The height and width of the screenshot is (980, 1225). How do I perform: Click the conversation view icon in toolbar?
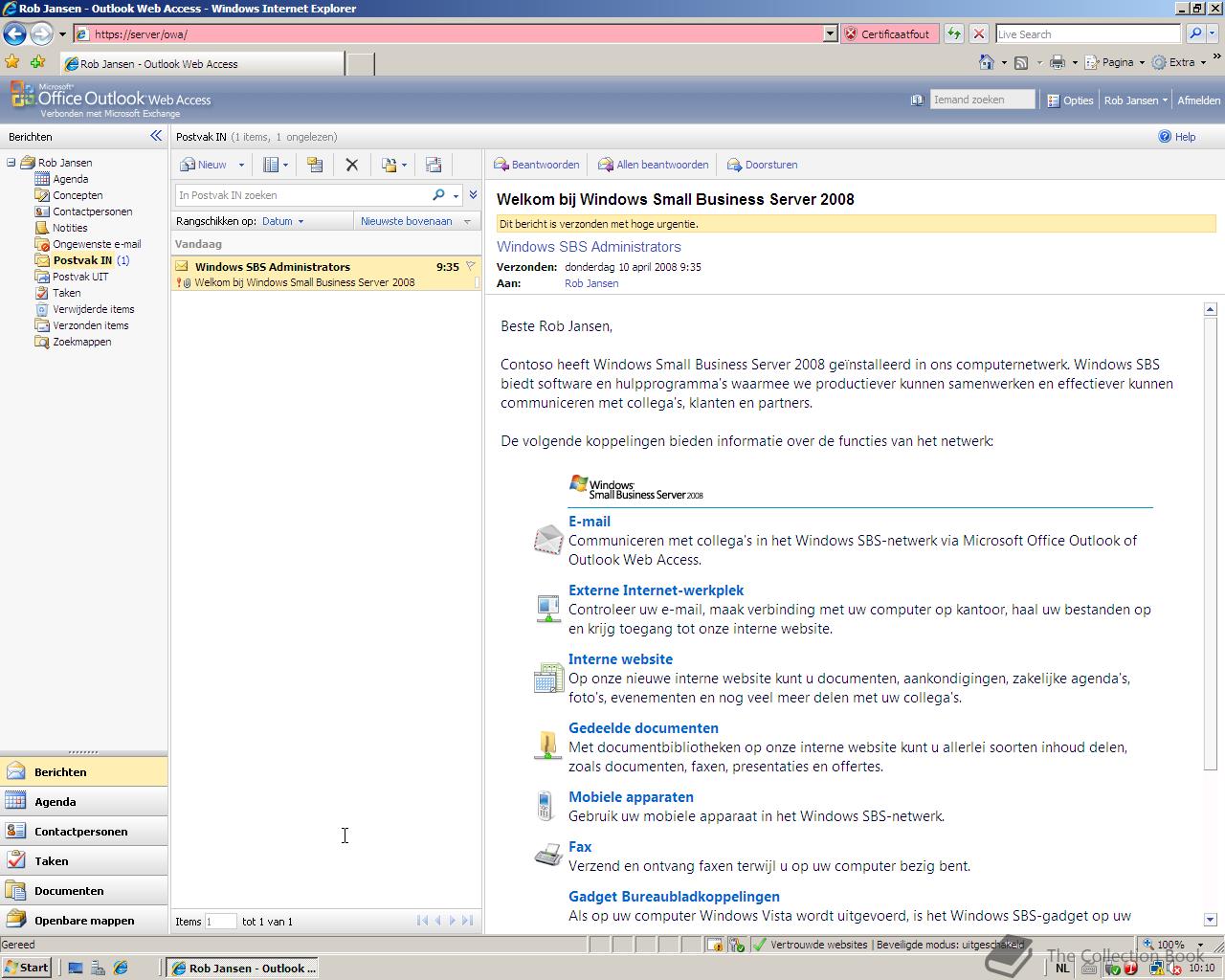click(x=434, y=165)
